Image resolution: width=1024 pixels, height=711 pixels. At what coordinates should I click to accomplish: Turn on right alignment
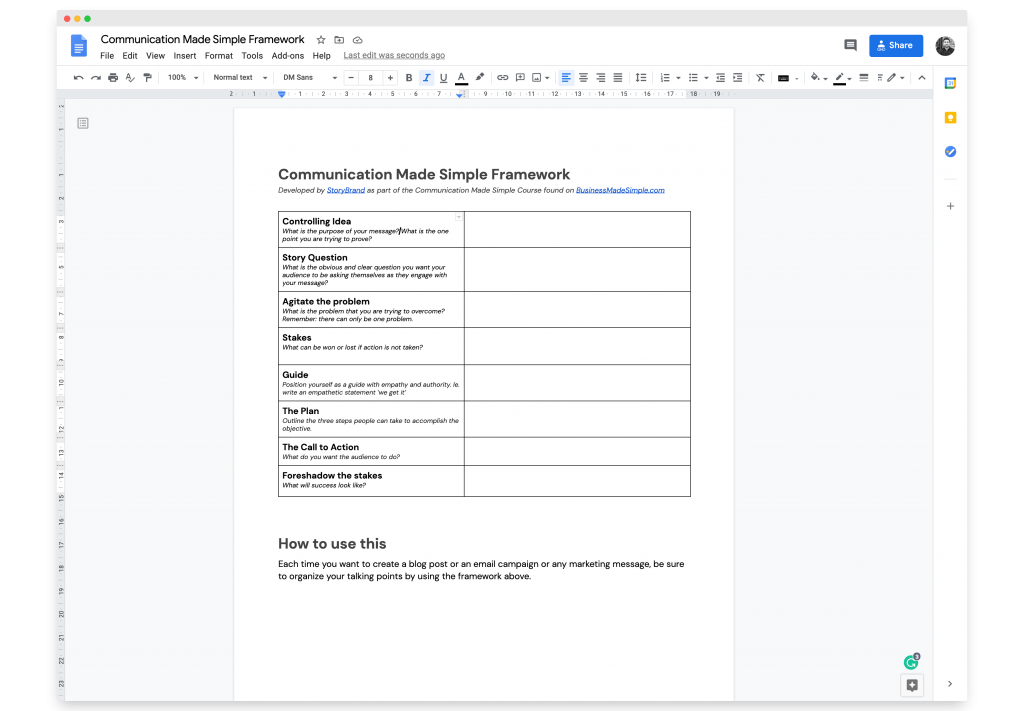tap(601, 78)
